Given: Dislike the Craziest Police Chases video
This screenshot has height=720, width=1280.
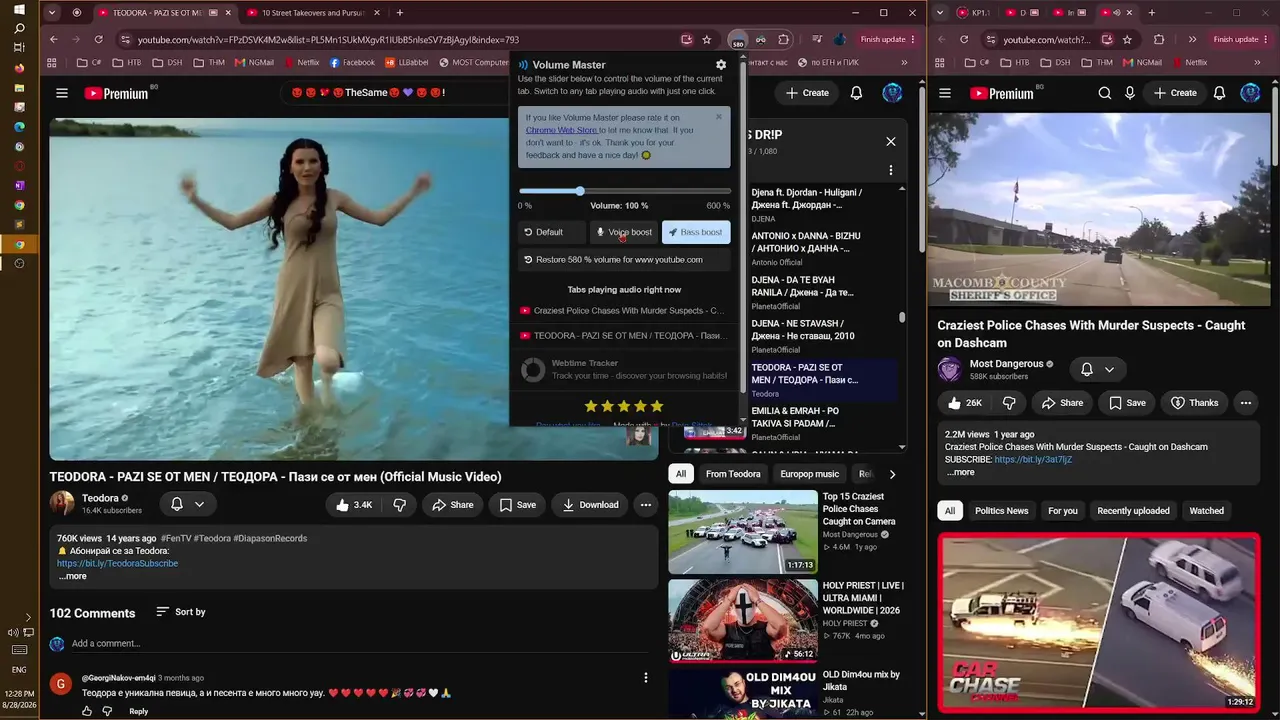Looking at the screenshot, I should [x=1009, y=403].
